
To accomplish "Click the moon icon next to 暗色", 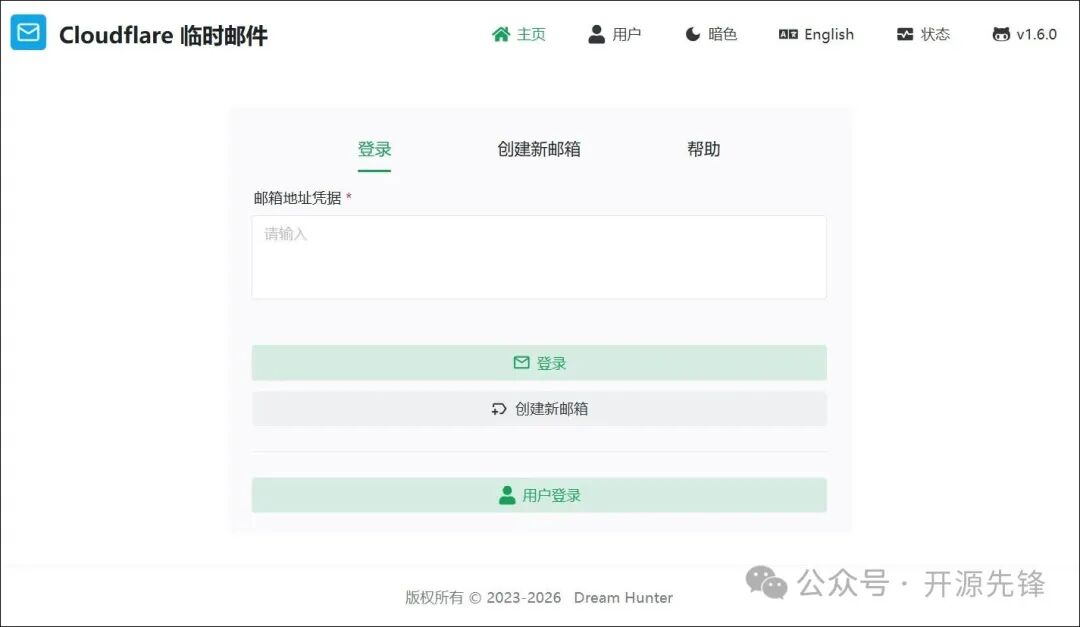I will point(691,33).
